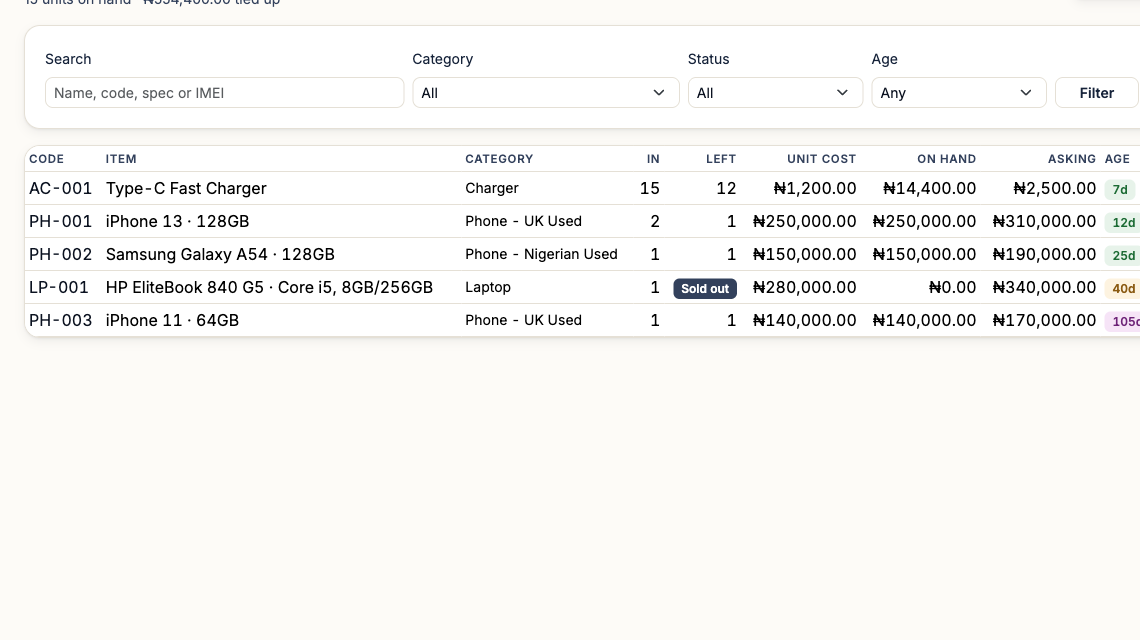Open the Samsung Galaxy A54 · 128GB item
This screenshot has height=640, width=1140.
pyautogui.click(x=220, y=255)
